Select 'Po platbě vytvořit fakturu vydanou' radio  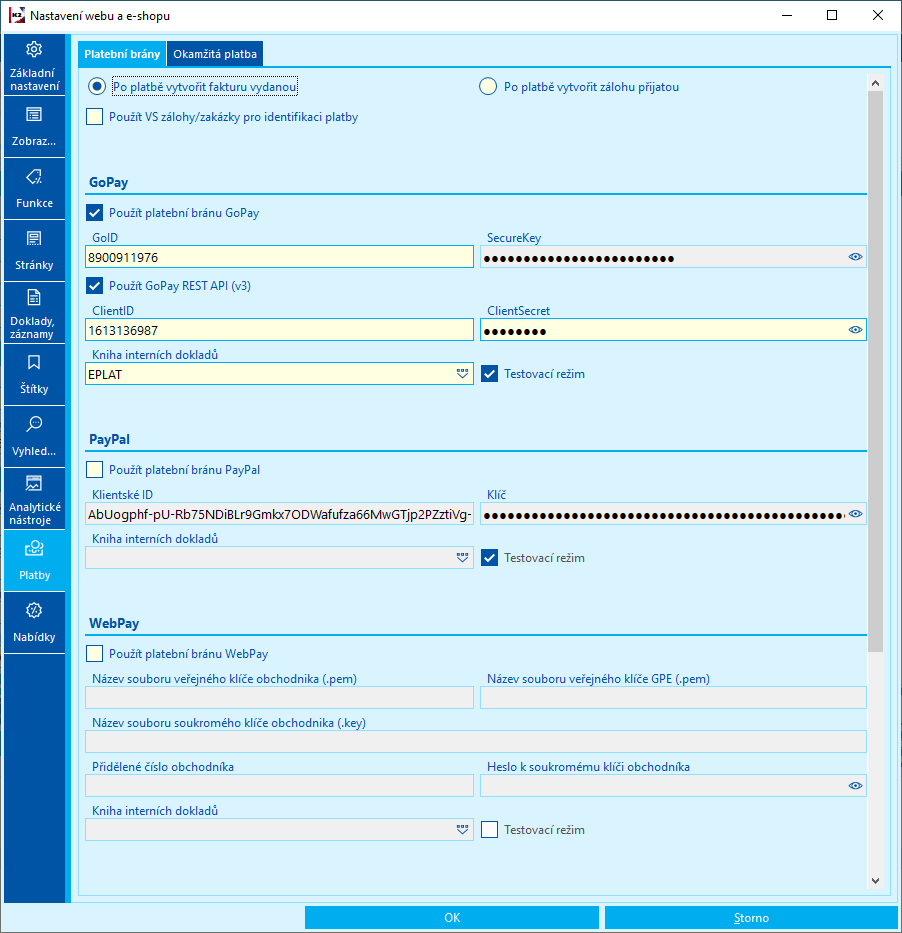(x=97, y=86)
